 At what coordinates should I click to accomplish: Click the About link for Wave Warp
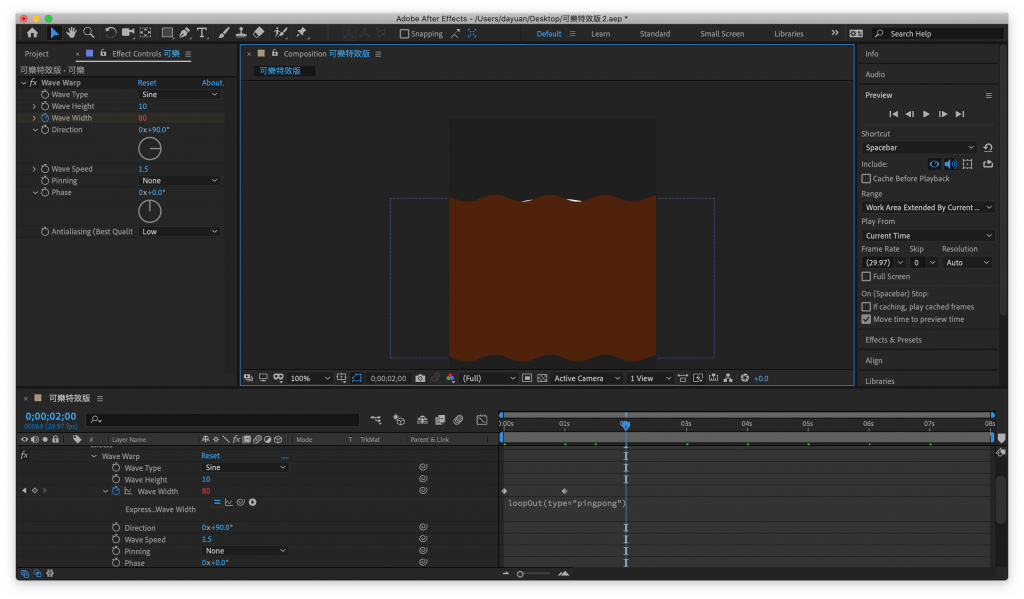212,83
